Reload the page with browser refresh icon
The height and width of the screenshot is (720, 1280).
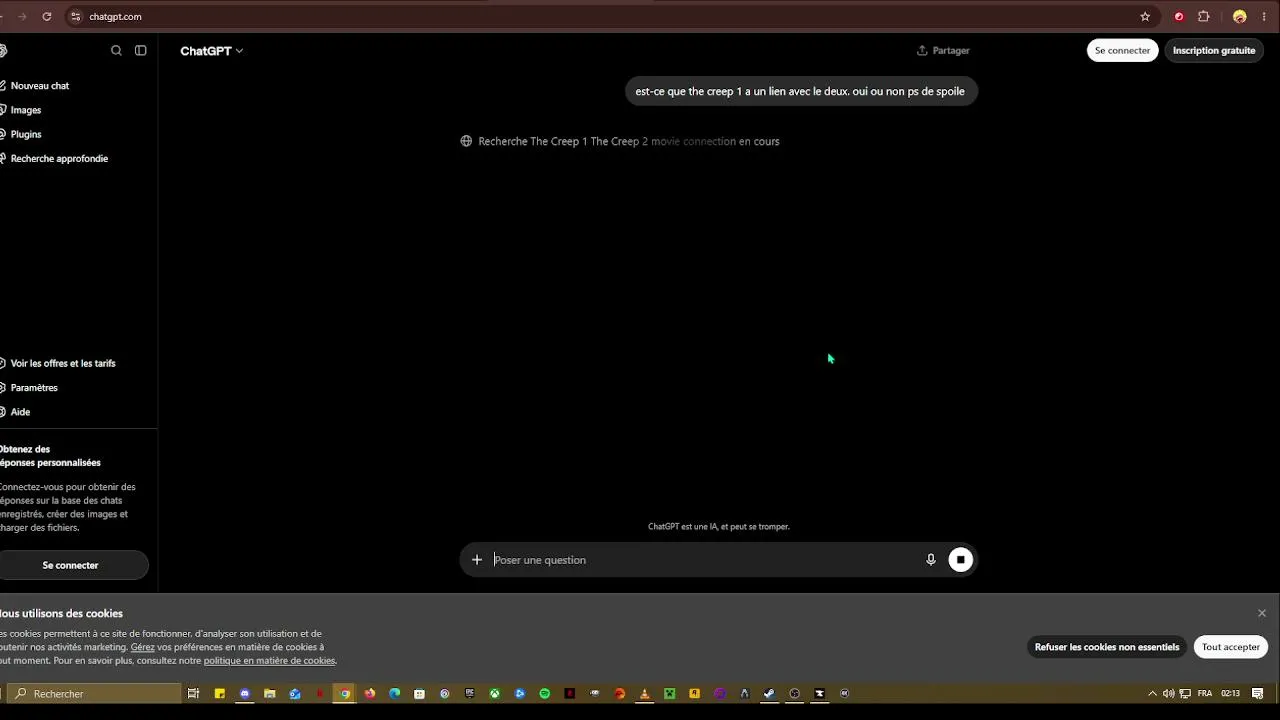47,16
